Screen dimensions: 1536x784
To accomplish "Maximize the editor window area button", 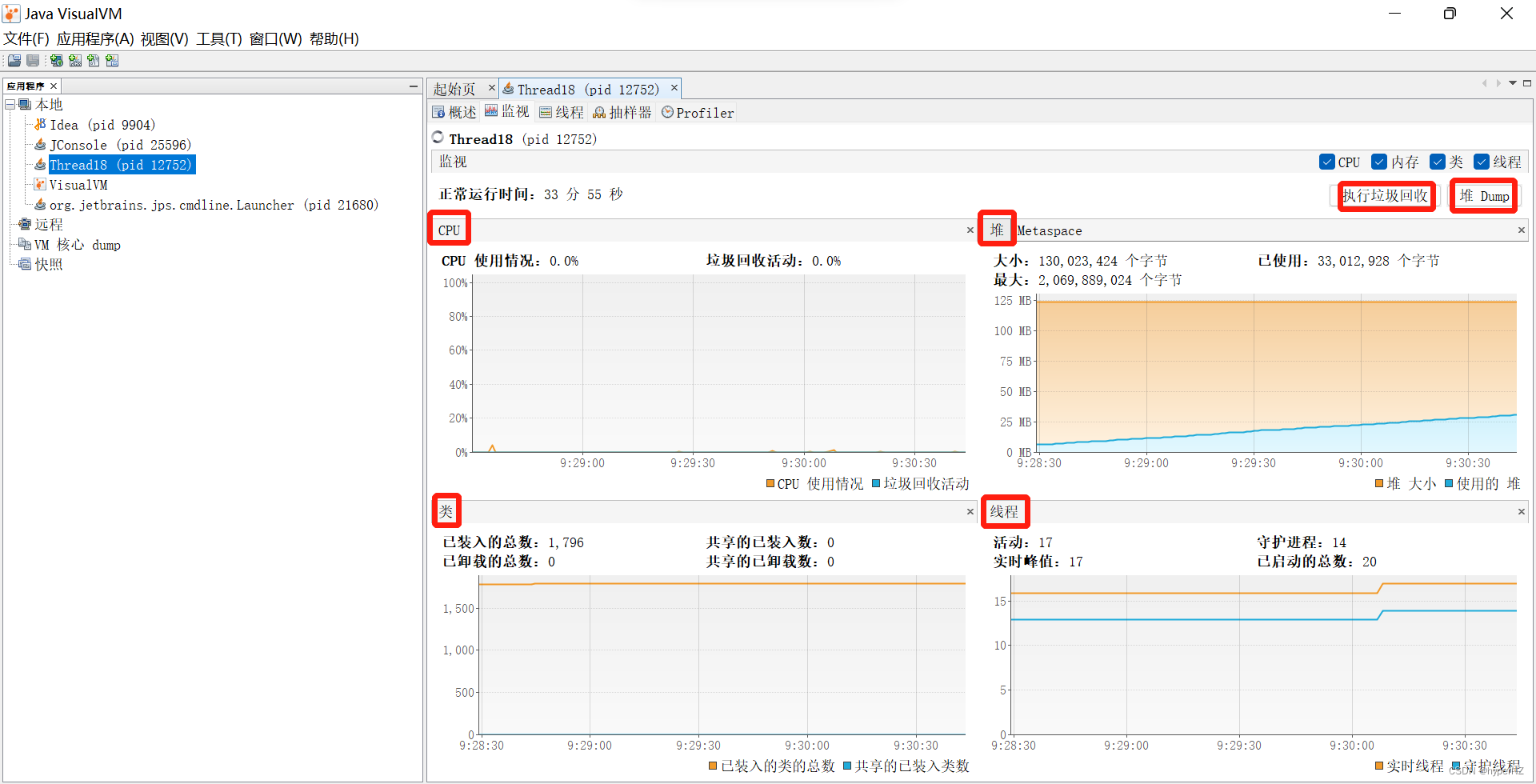I will 1527,83.
